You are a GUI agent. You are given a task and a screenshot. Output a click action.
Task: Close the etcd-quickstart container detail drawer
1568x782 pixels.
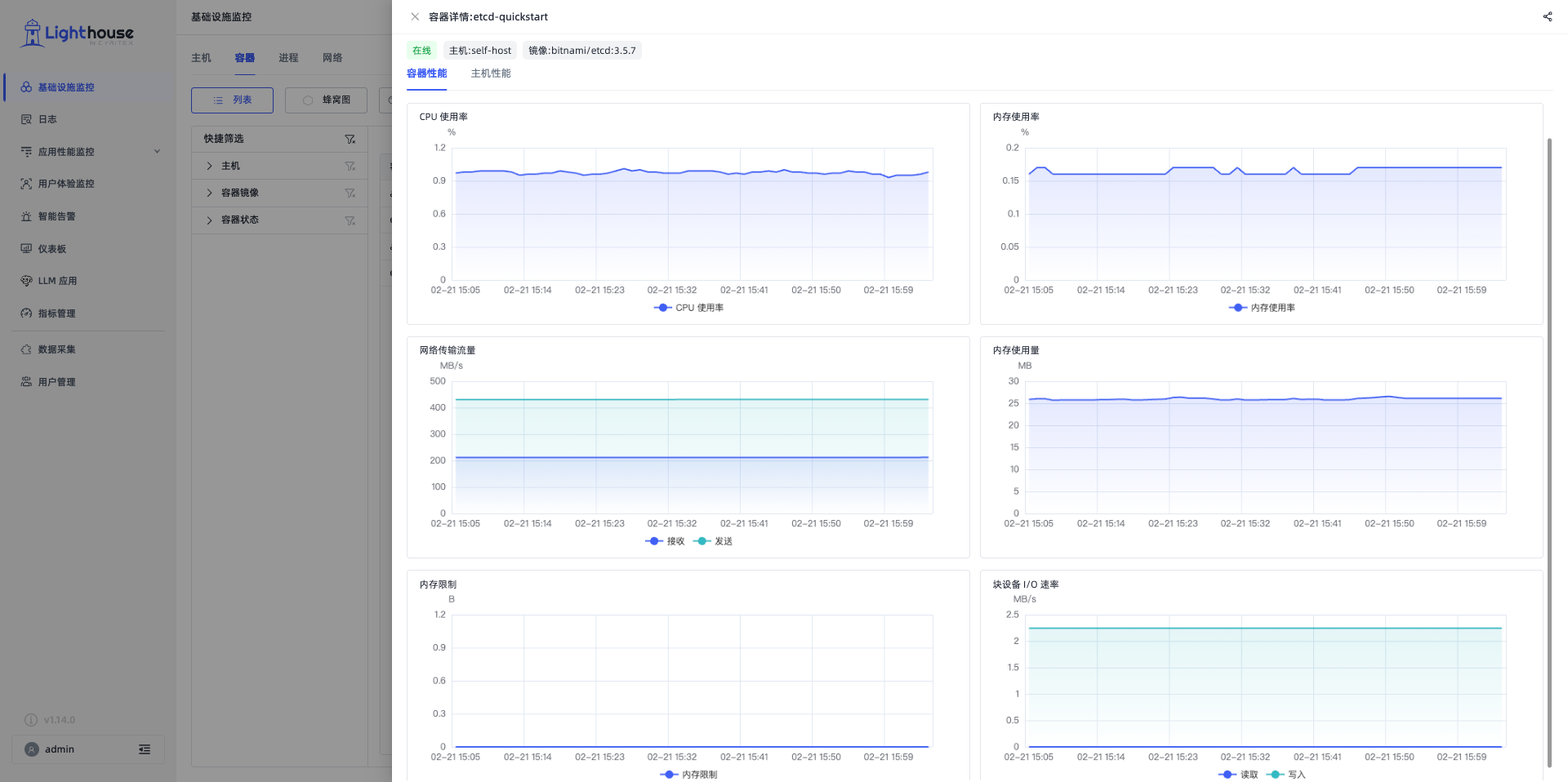coord(415,16)
